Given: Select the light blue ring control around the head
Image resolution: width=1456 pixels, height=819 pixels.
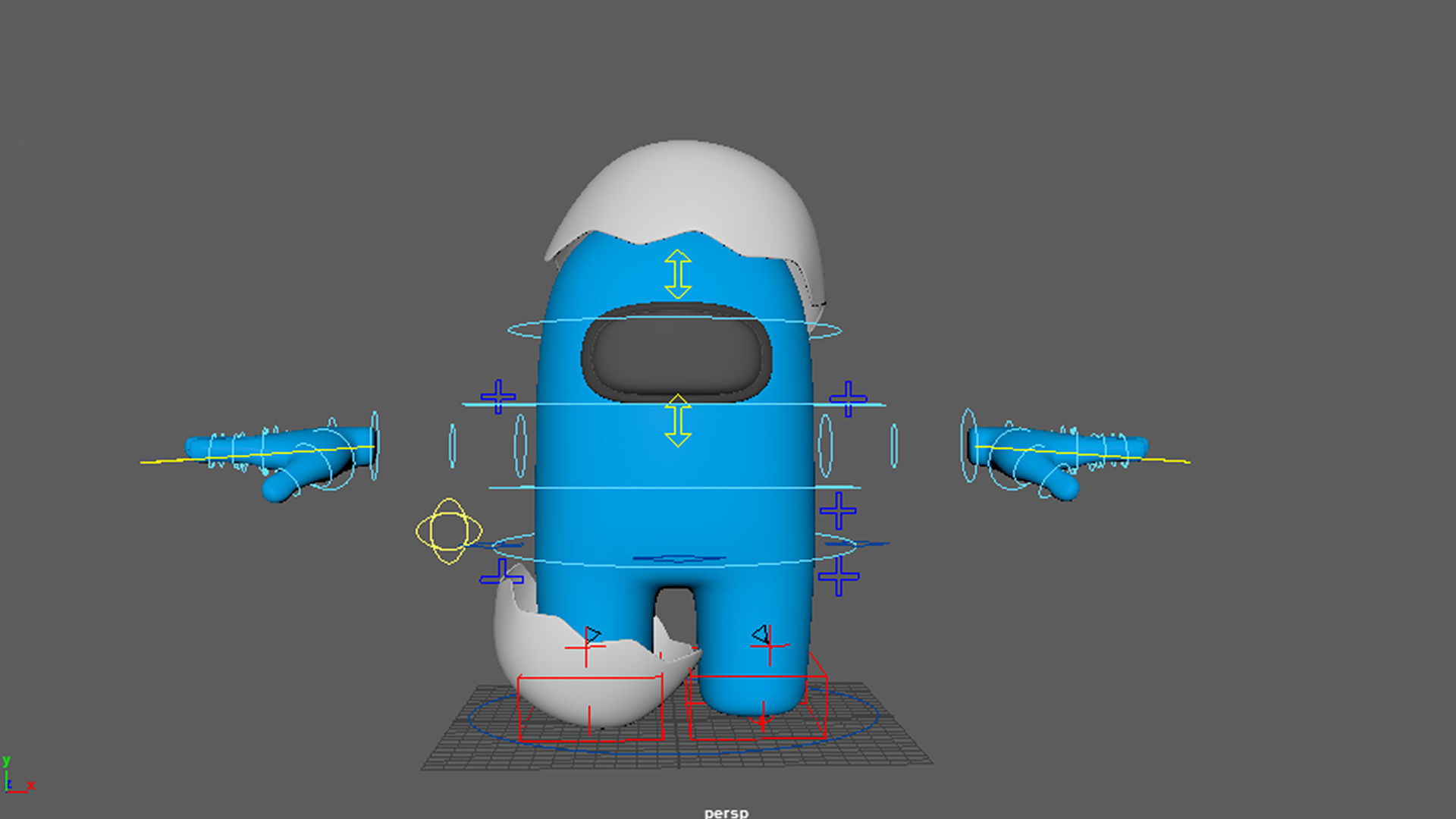Looking at the screenshot, I should coord(674,329).
